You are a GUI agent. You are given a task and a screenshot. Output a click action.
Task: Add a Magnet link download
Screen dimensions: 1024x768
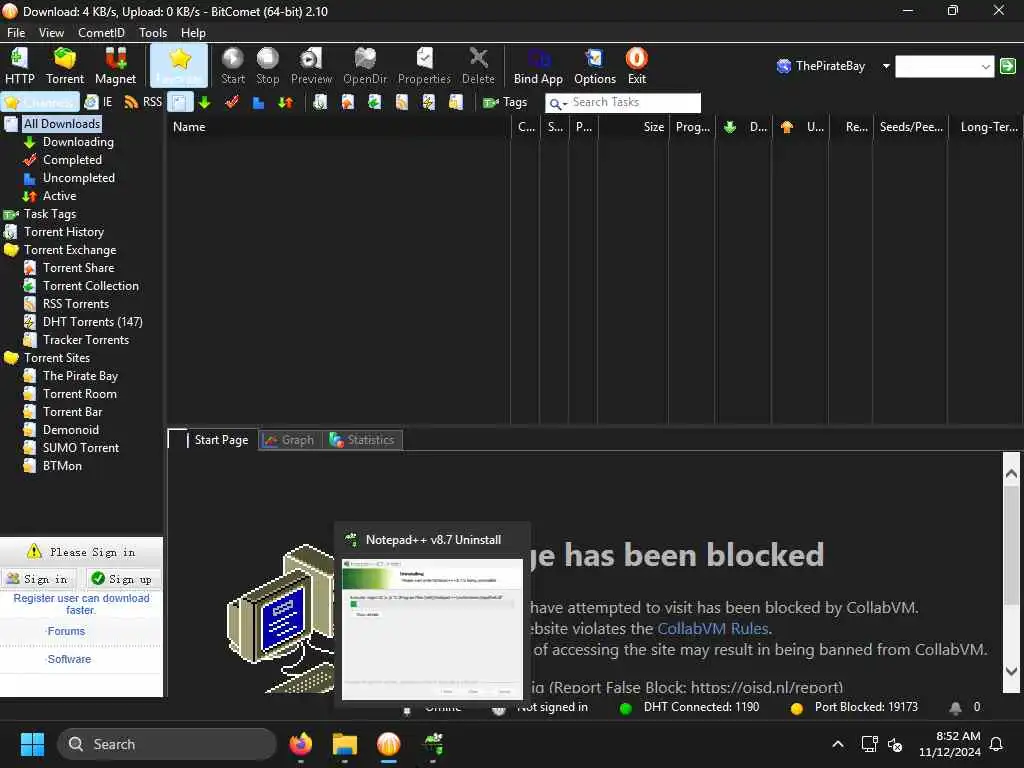coord(115,66)
